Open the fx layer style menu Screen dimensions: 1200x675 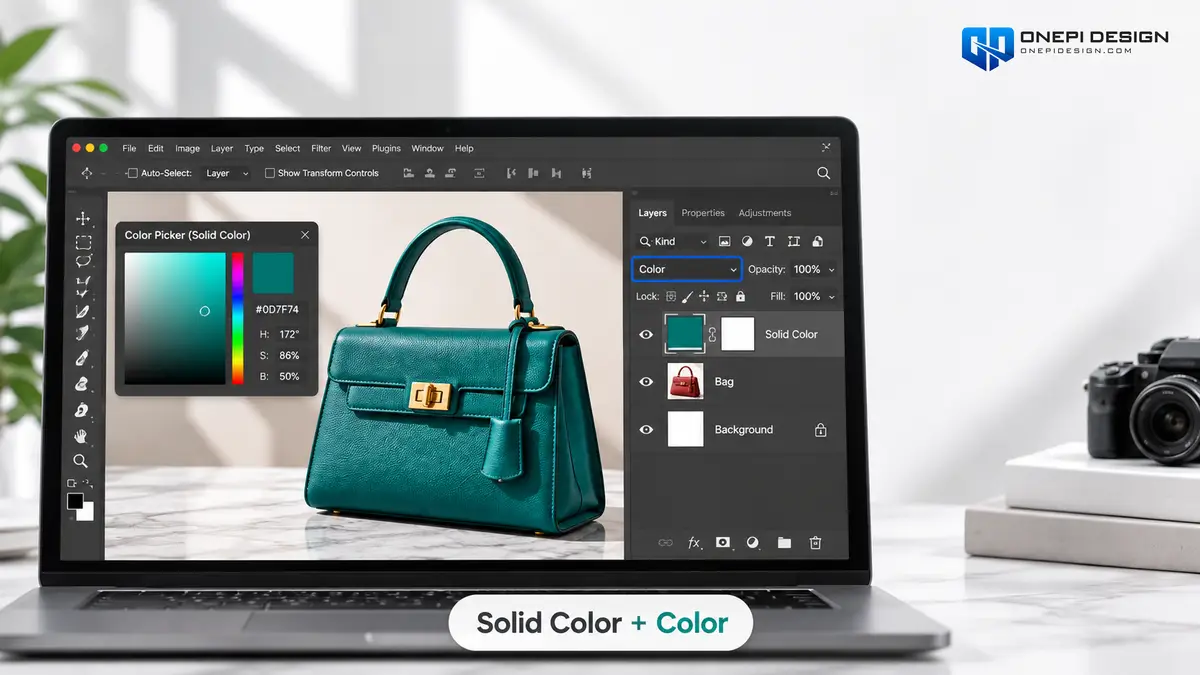694,542
